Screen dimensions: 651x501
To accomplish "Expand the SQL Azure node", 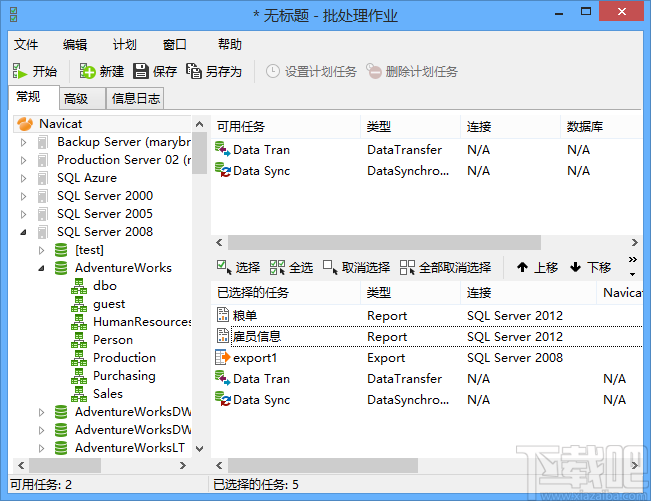I will [24, 178].
